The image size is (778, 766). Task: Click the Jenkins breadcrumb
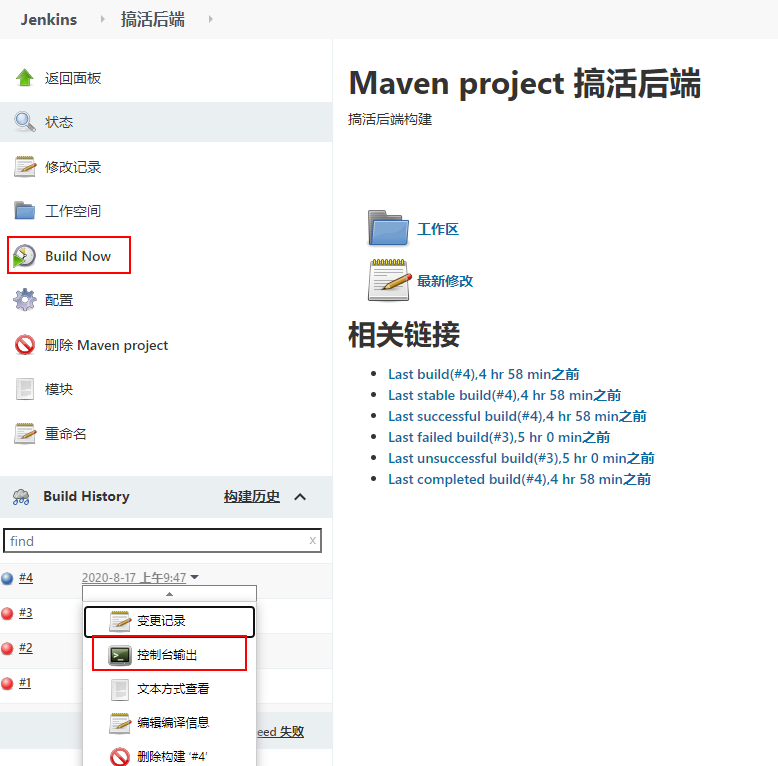pos(49,19)
